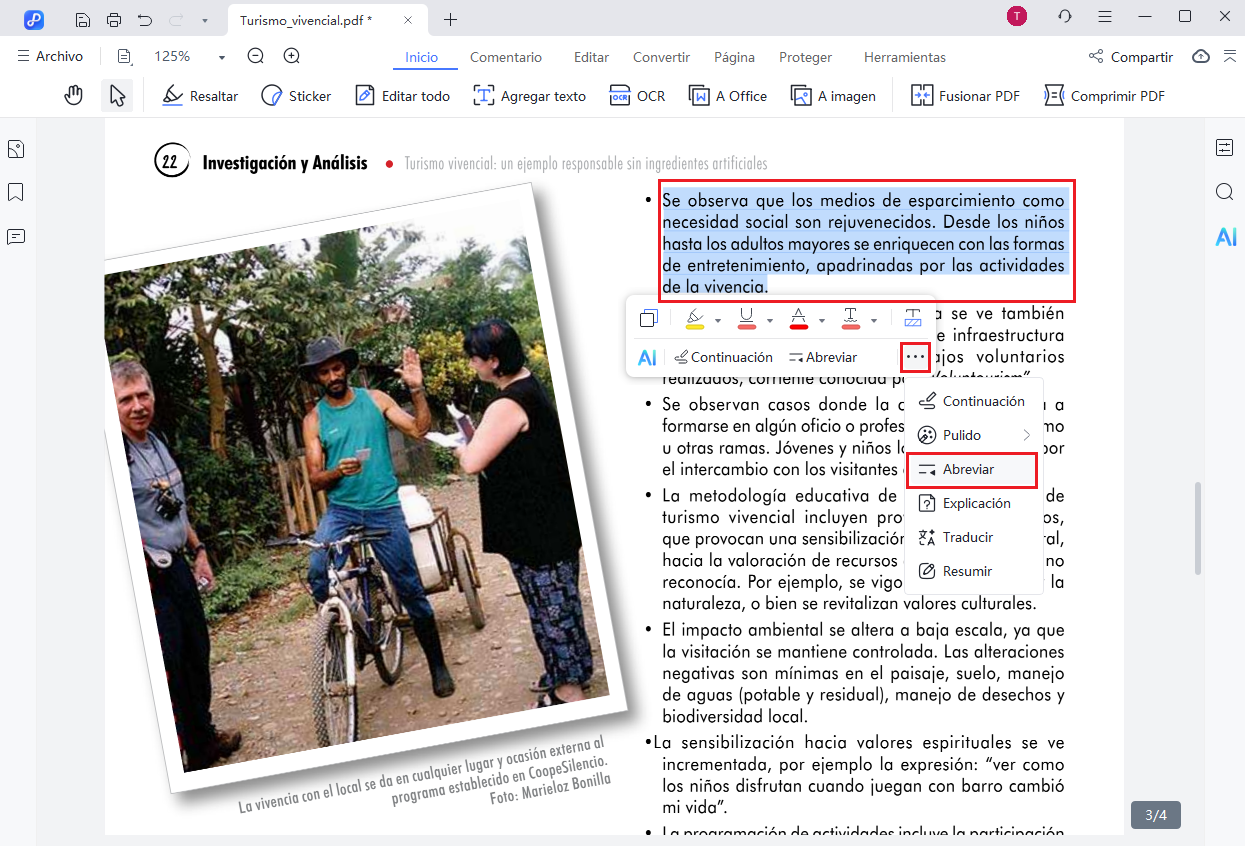Click the copy icon in floating toolbar

coord(648,319)
